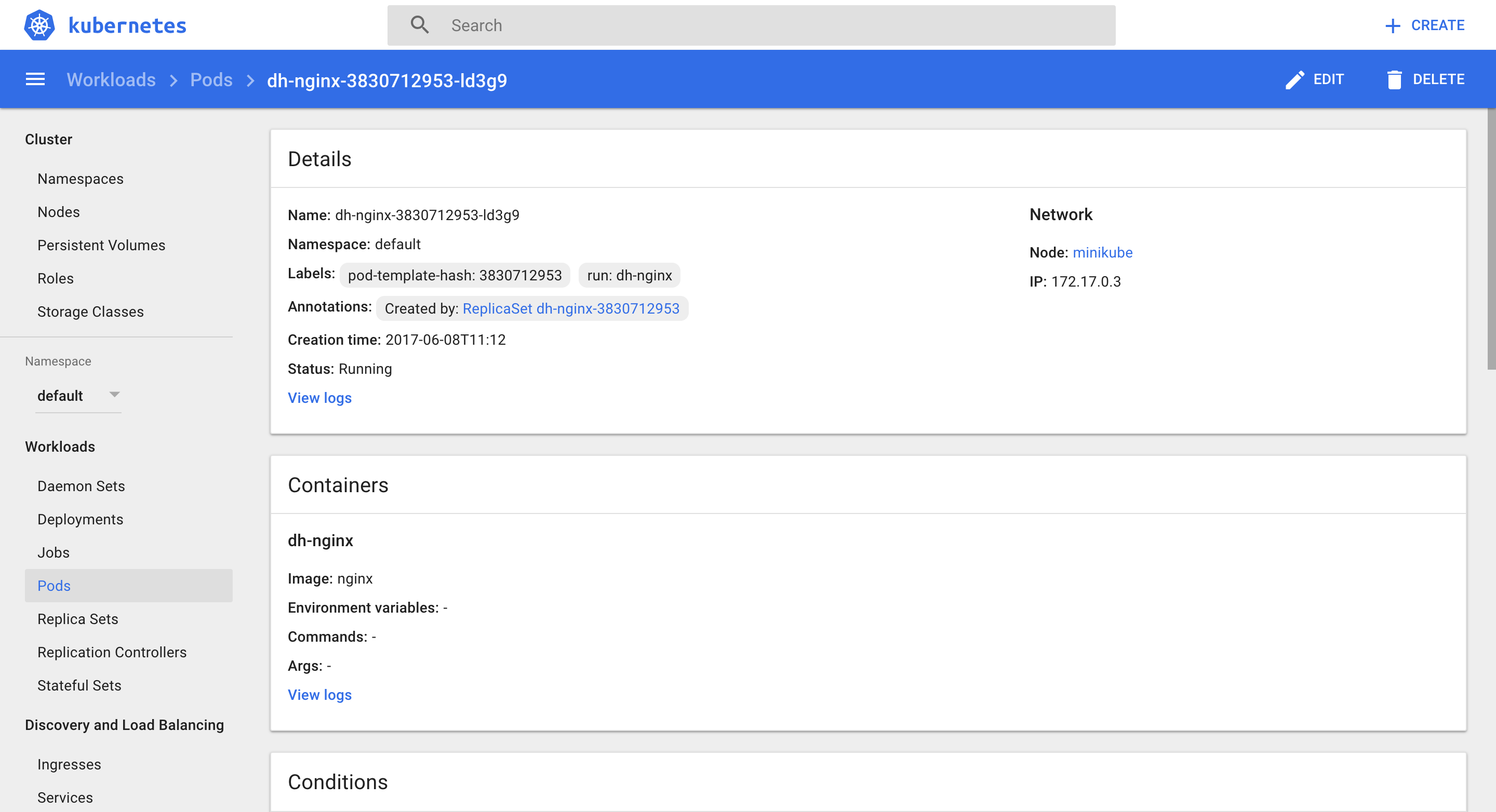This screenshot has width=1496, height=812.
Task: Go to Pods in the breadcrumb
Action: 211,79
